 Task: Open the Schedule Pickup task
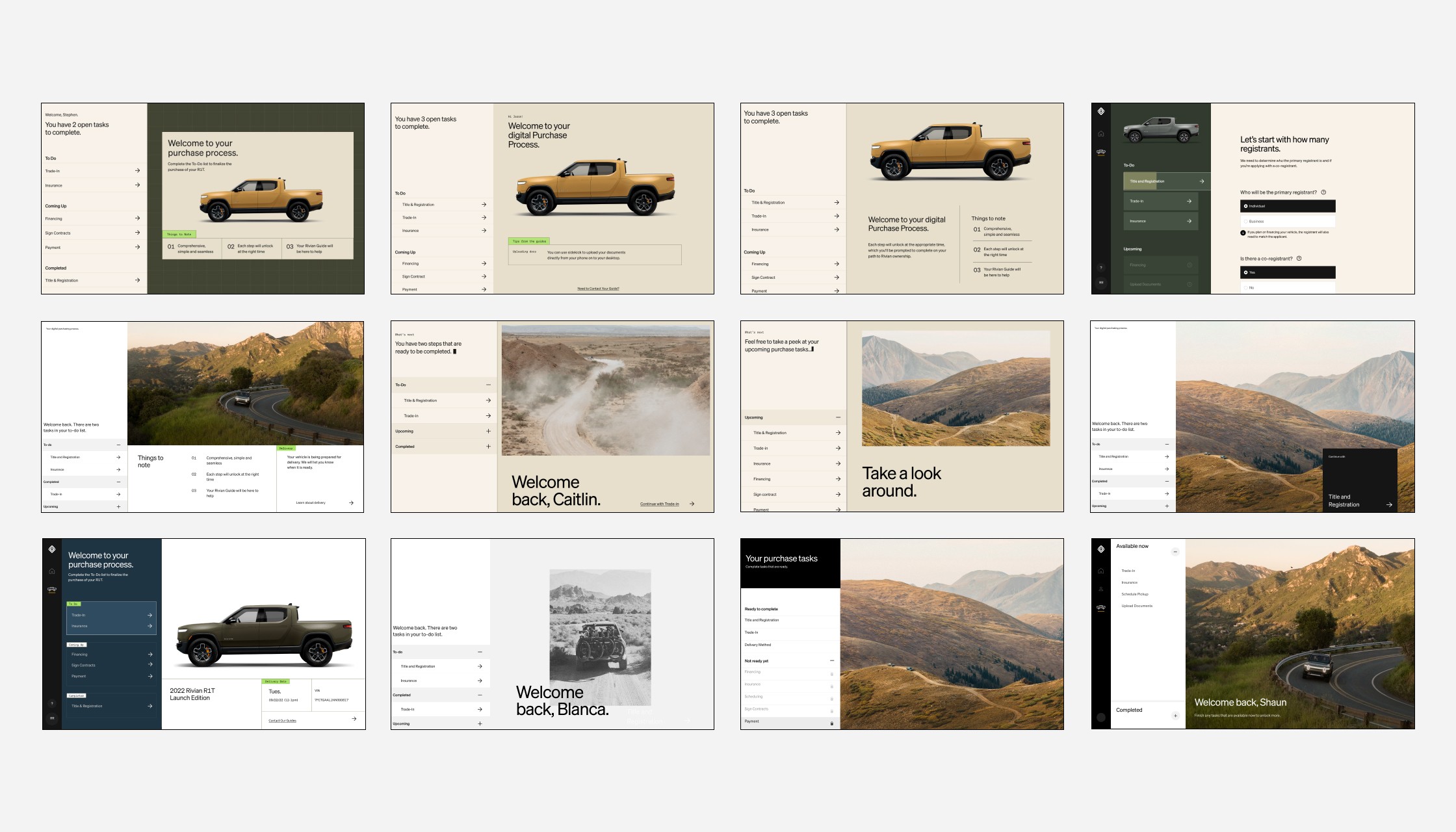(x=1134, y=594)
